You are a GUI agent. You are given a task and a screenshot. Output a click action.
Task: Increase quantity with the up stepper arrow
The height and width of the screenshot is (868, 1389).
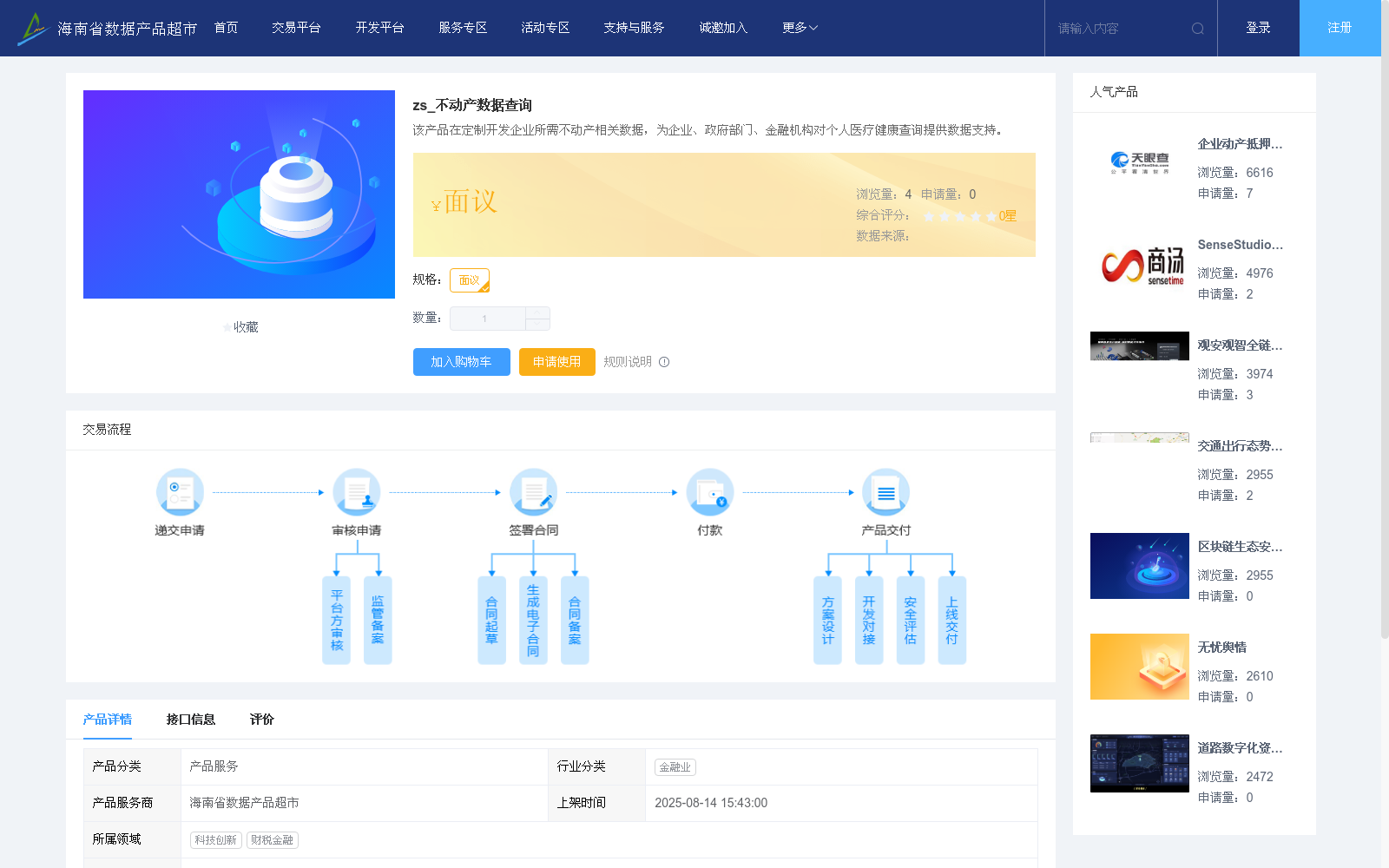tap(538, 312)
